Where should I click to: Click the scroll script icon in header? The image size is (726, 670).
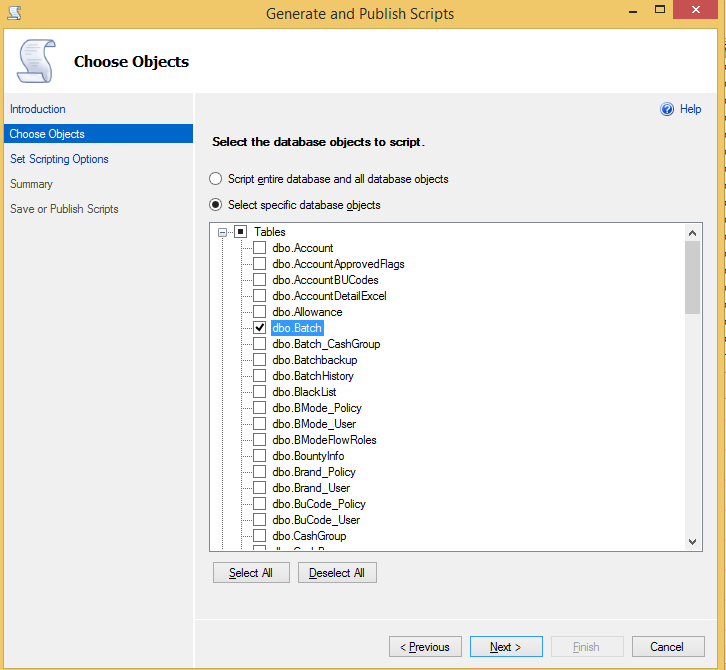point(36,61)
